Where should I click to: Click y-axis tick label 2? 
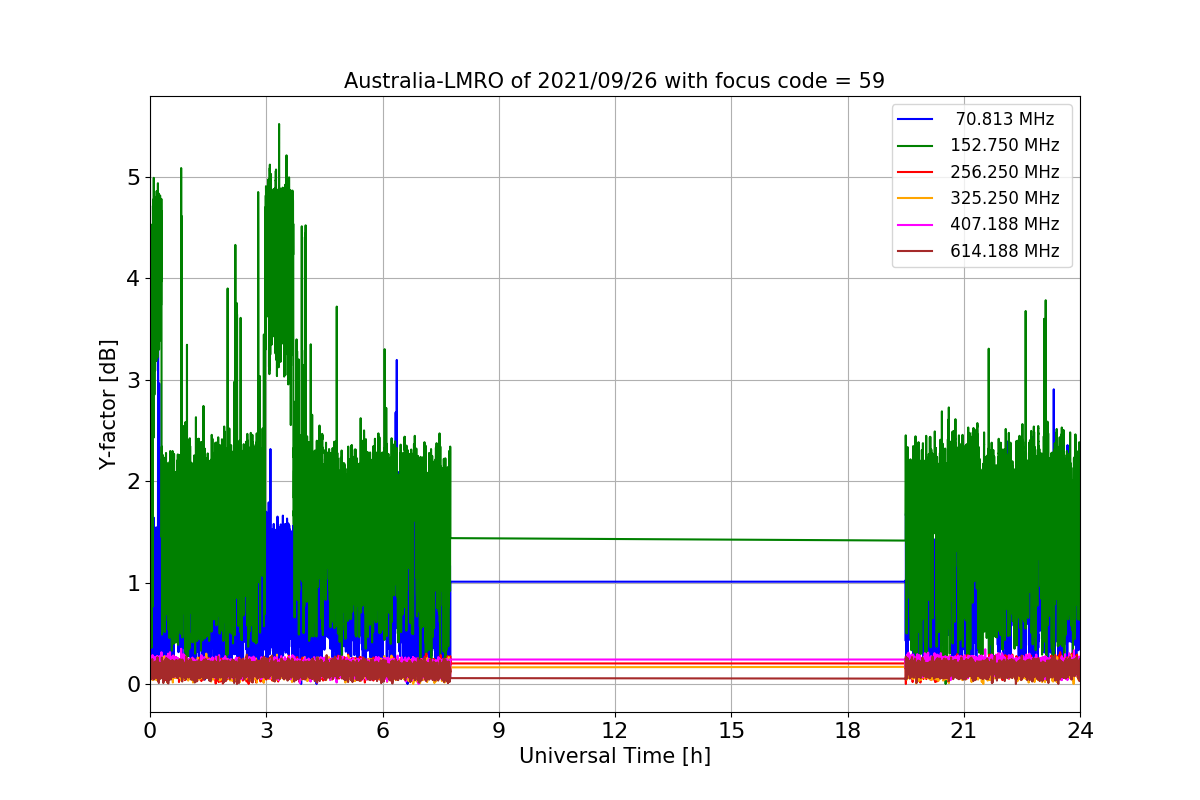(132, 482)
